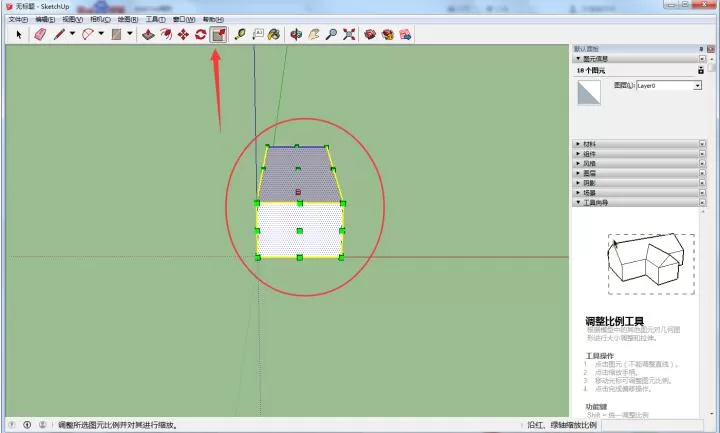Open the 工具(T) menu
The width and height of the screenshot is (720, 433).
point(155,19)
